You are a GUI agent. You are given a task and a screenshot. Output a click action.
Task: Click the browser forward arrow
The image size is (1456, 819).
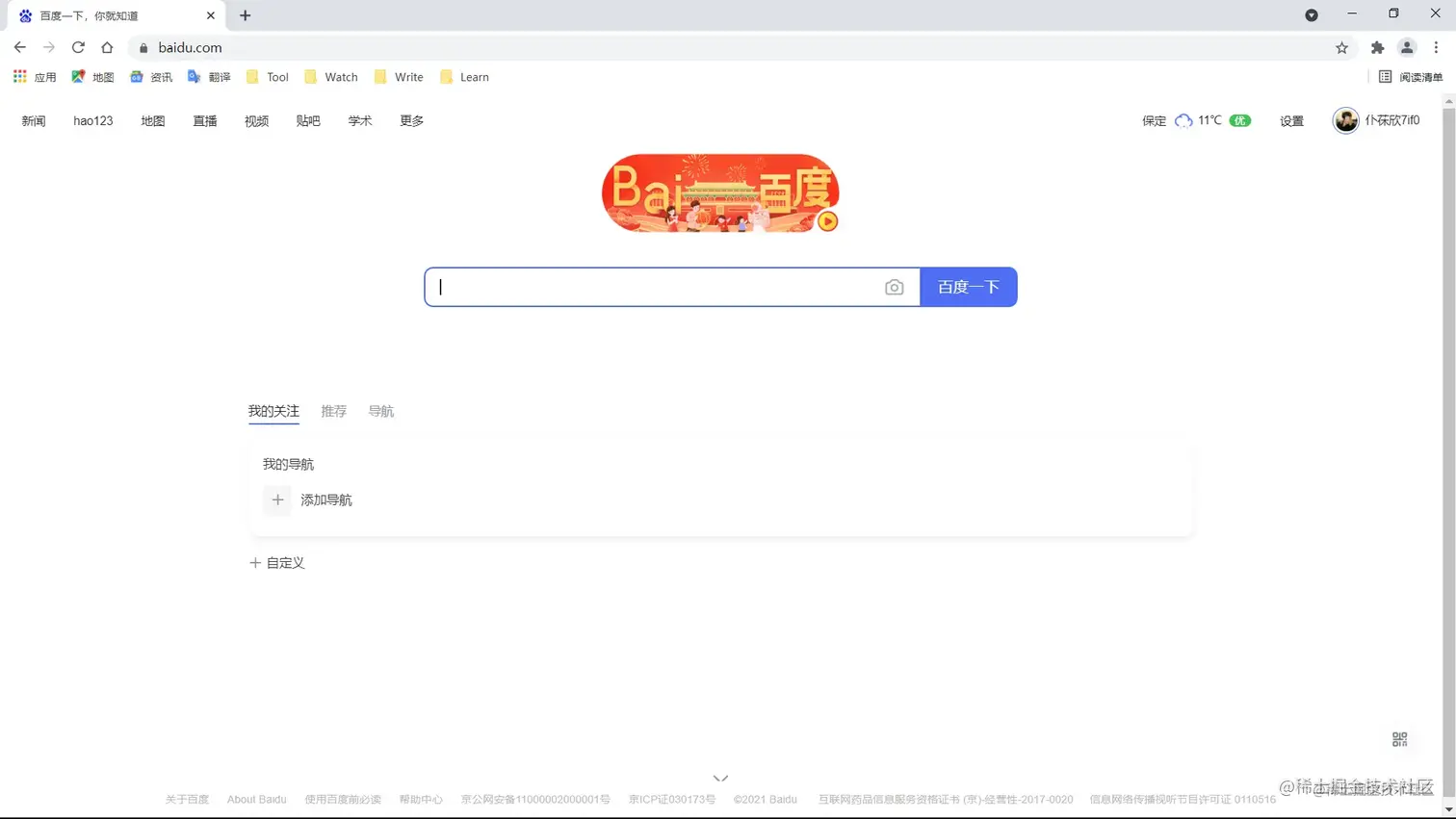[49, 47]
